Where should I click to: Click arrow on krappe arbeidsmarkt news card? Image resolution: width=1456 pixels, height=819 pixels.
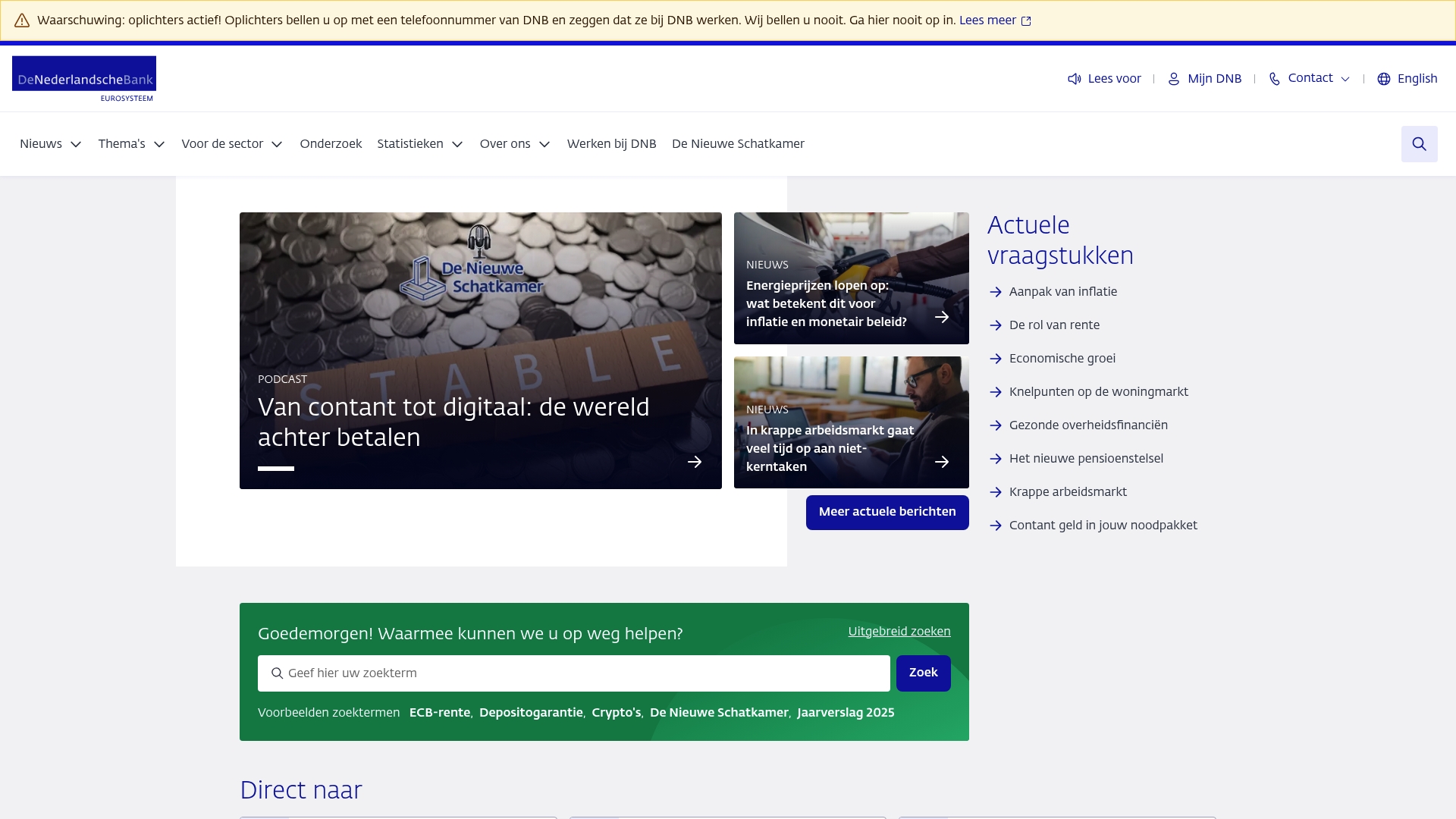(942, 462)
